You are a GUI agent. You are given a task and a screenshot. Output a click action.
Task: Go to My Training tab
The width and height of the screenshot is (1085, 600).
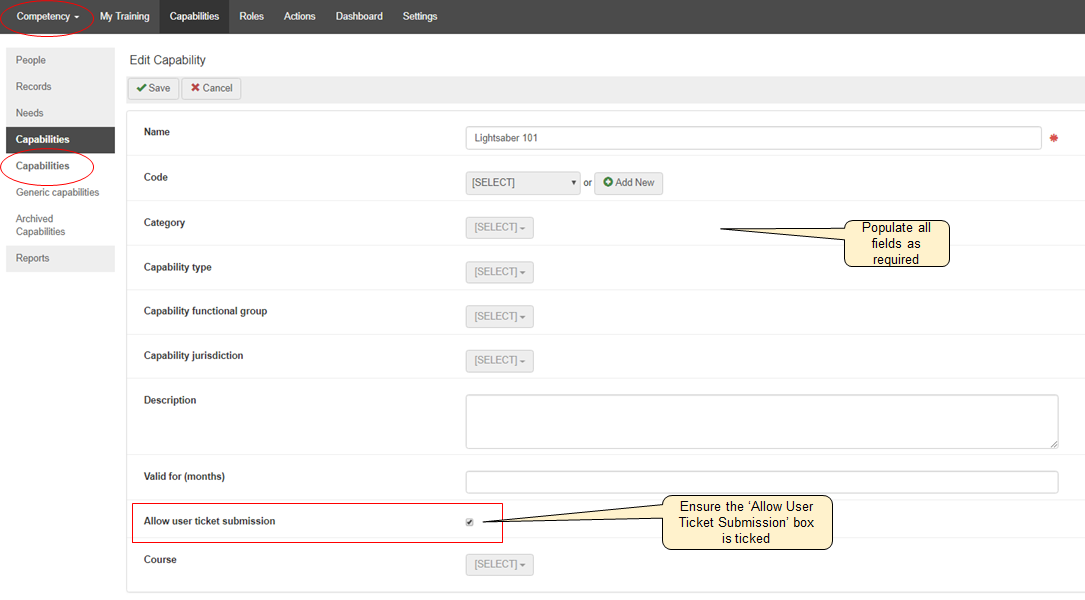coord(124,16)
